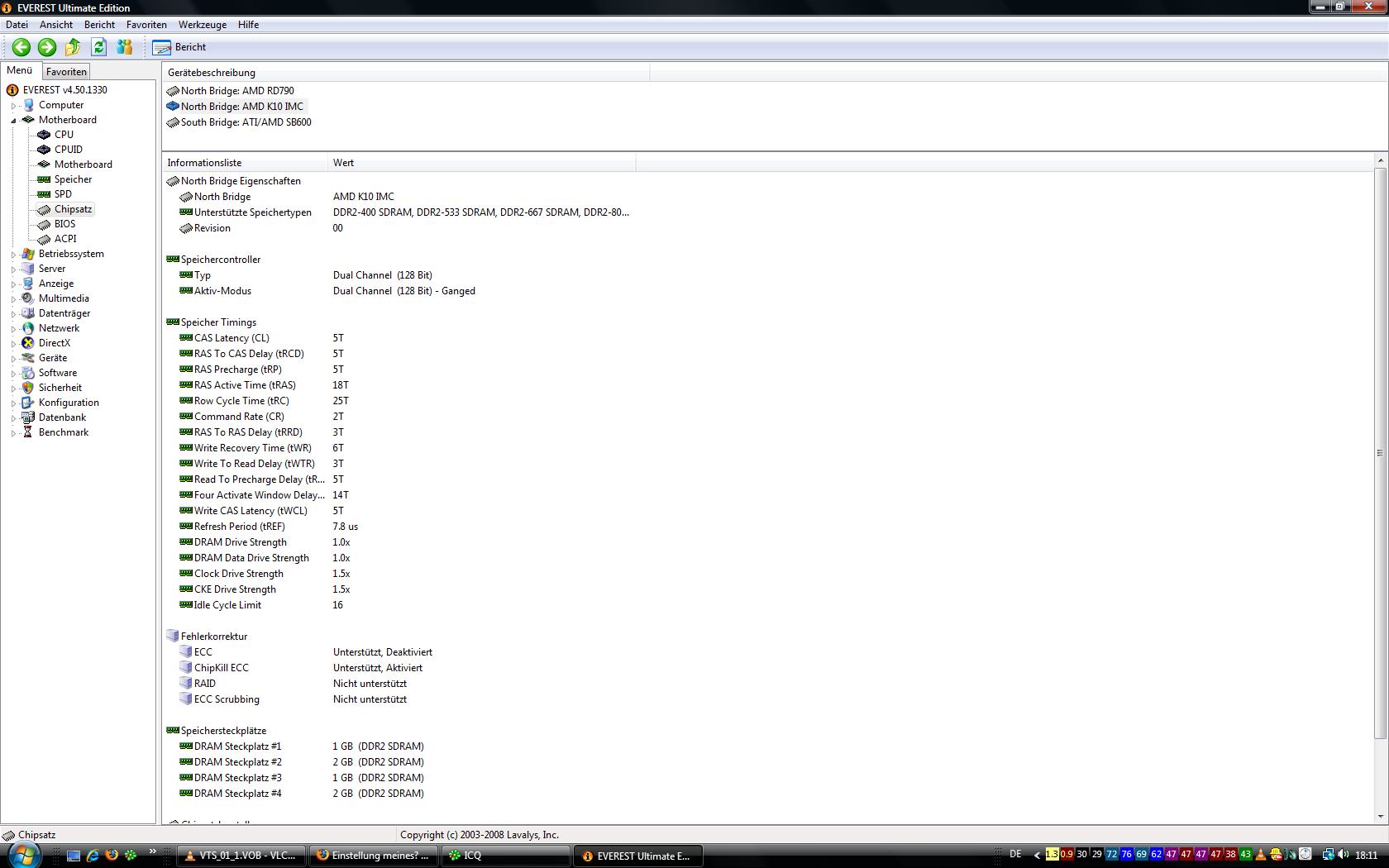Select North Bridge: AMD K10 IMC device
Viewport: 1389px width, 868px height.
(x=236, y=107)
